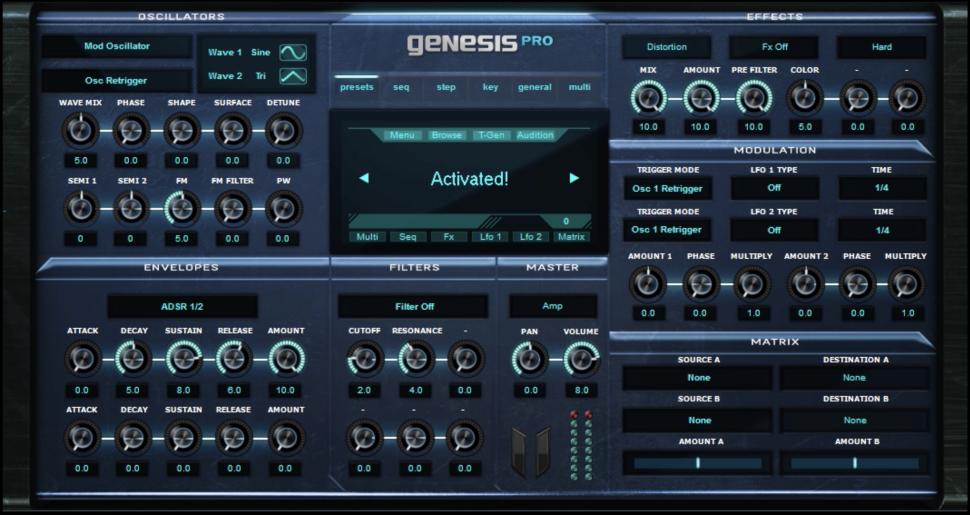Switch to the key tab
970x515 pixels.
(x=490, y=87)
